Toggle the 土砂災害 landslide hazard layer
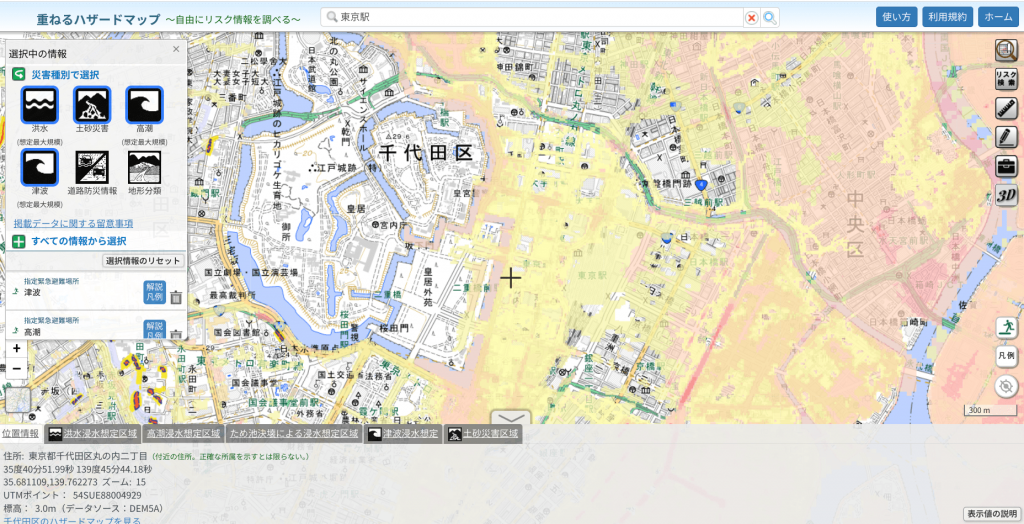 [92, 105]
